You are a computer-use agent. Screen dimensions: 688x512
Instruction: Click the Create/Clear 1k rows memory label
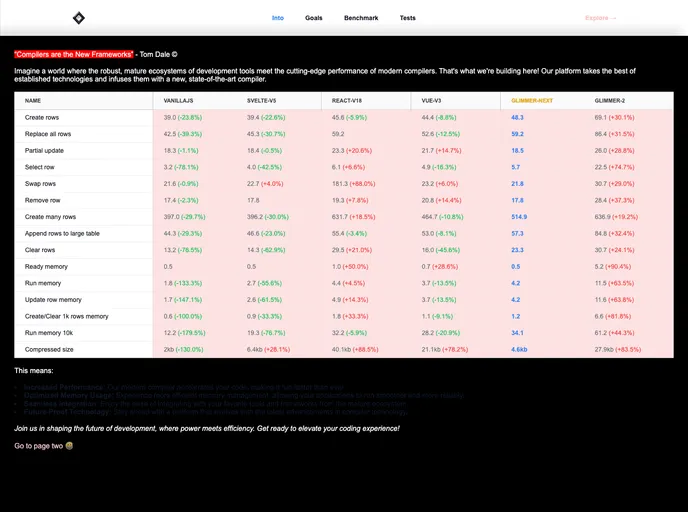click(x=67, y=316)
